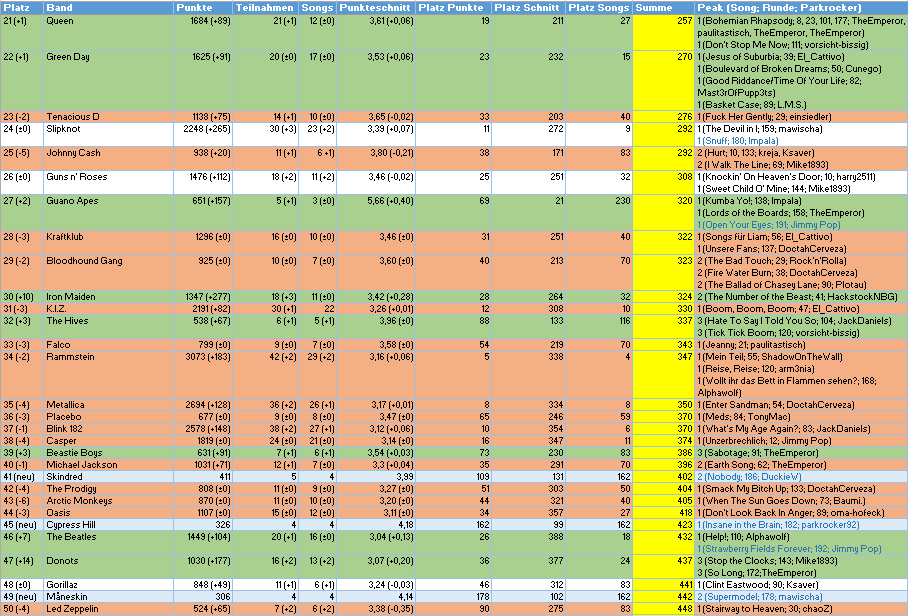The height and width of the screenshot is (616, 908).
Task: Select the band name 'Slipknot'
Action: pyautogui.click(x=63, y=129)
